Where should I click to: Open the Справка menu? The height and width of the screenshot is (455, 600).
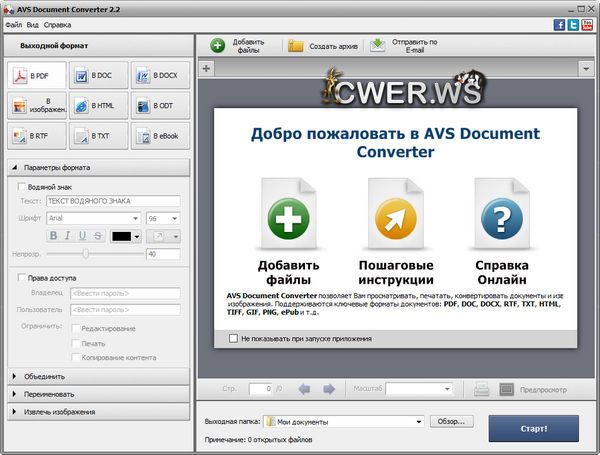(x=58, y=24)
